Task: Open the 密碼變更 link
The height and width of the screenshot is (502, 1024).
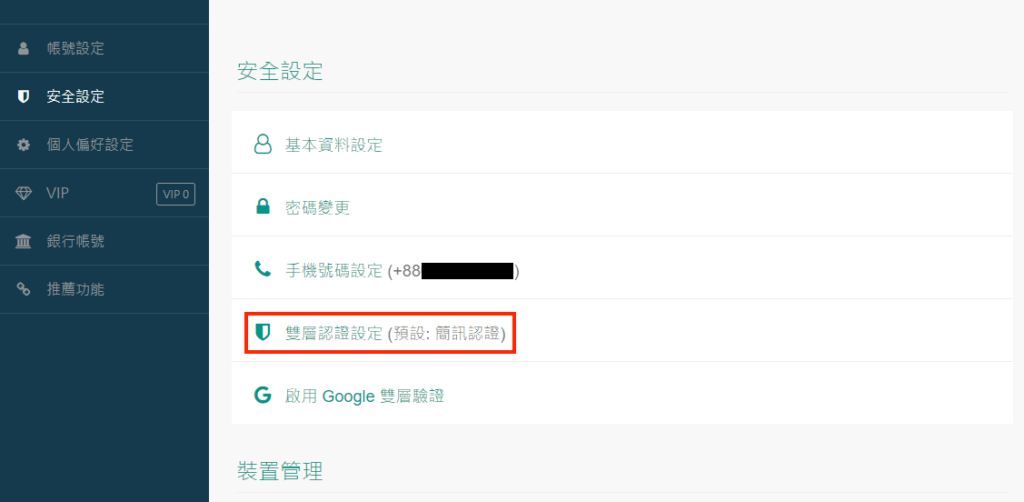Action: tap(317, 208)
